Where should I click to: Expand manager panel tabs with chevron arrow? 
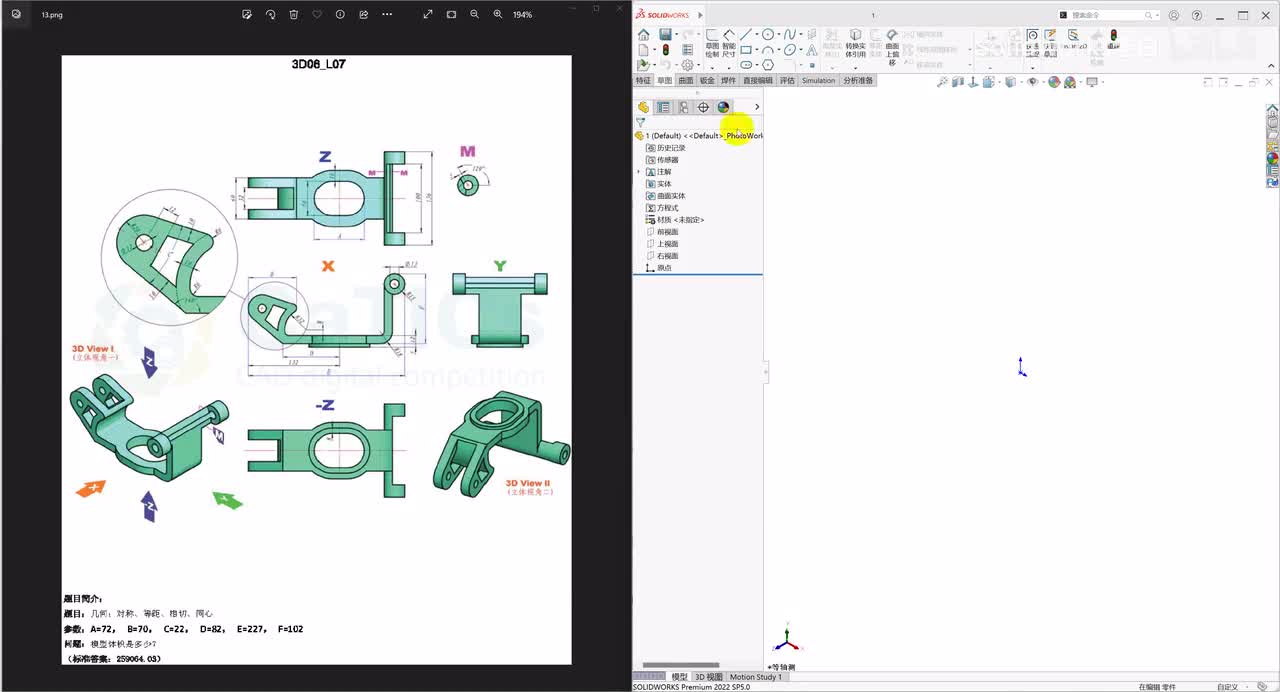tap(756, 107)
